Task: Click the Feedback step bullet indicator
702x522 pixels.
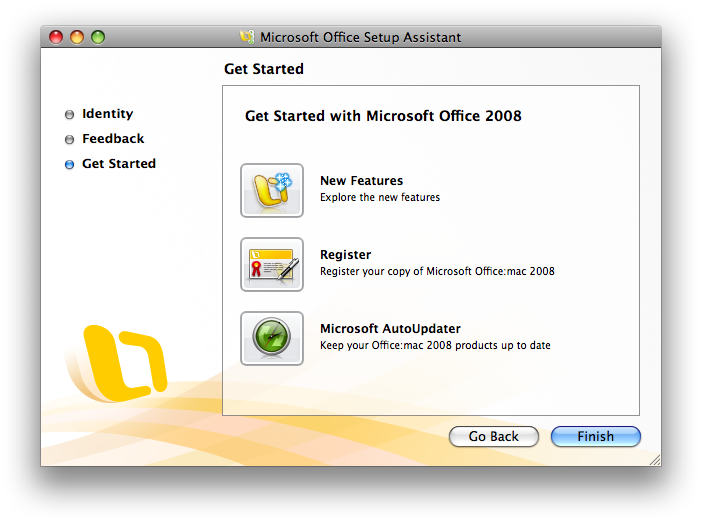Action: (x=69, y=140)
